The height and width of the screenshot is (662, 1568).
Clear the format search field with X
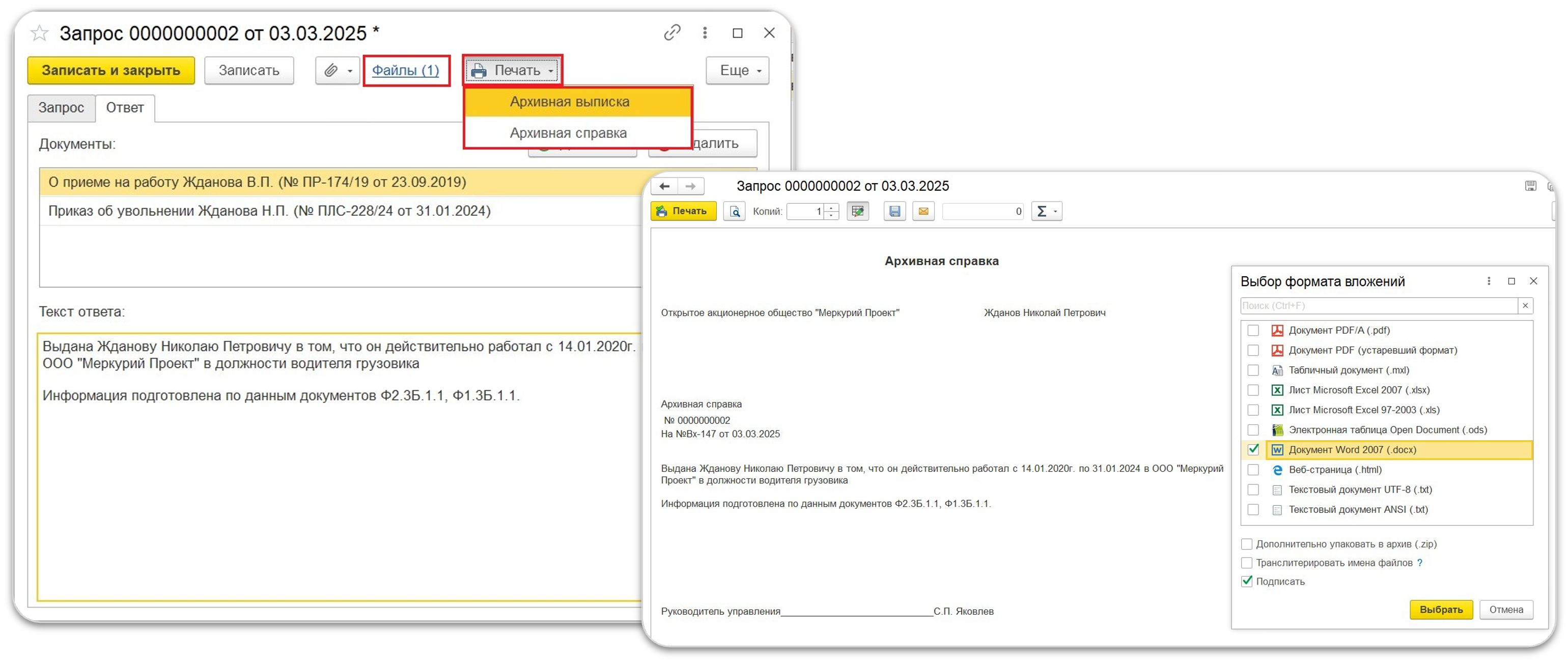point(1525,305)
